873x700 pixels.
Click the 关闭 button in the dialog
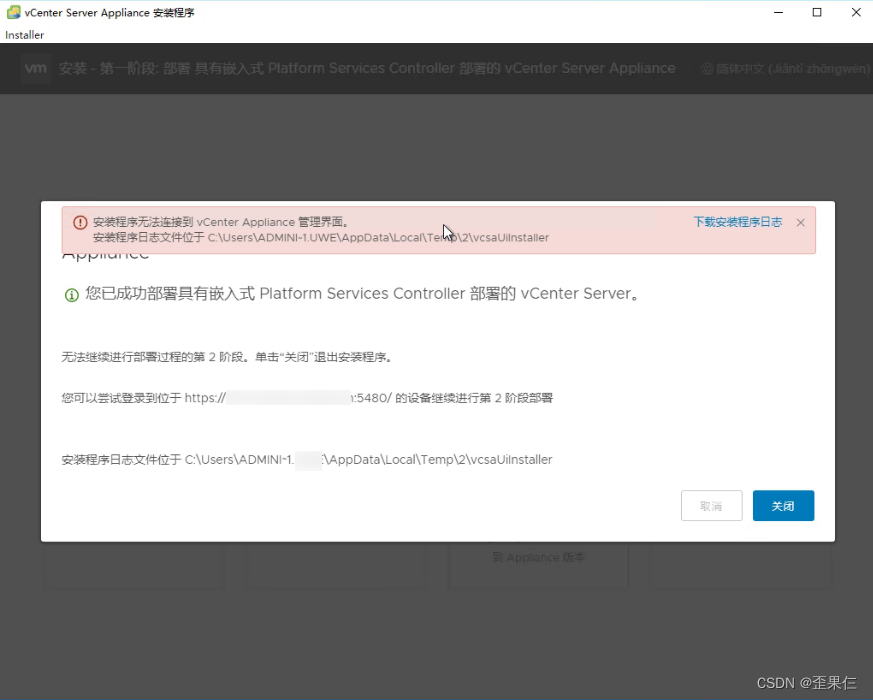pos(783,506)
